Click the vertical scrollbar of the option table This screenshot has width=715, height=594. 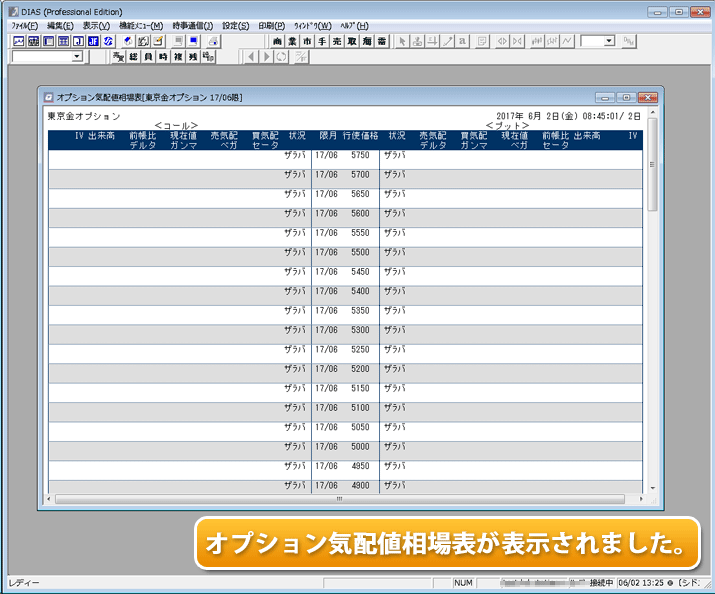click(652, 300)
